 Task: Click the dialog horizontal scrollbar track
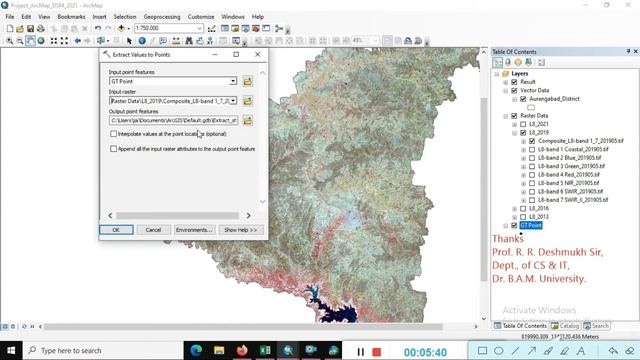pyautogui.click(x=178, y=216)
